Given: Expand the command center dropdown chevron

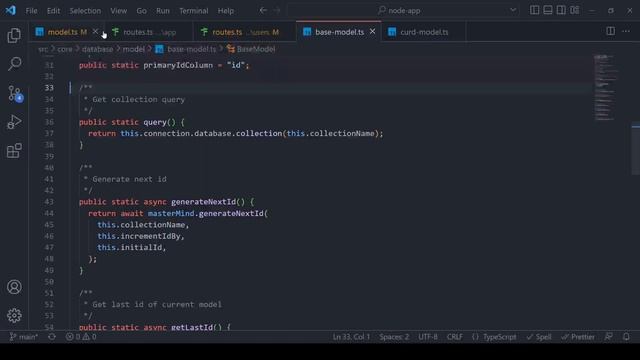Looking at the screenshot, I should point(513,10).
